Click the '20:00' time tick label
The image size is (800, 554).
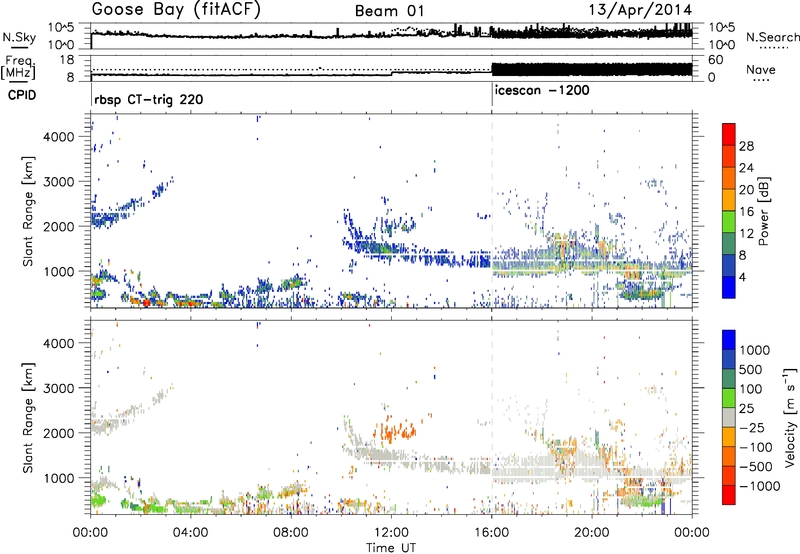pyautogui.click(x=592, y=533)
